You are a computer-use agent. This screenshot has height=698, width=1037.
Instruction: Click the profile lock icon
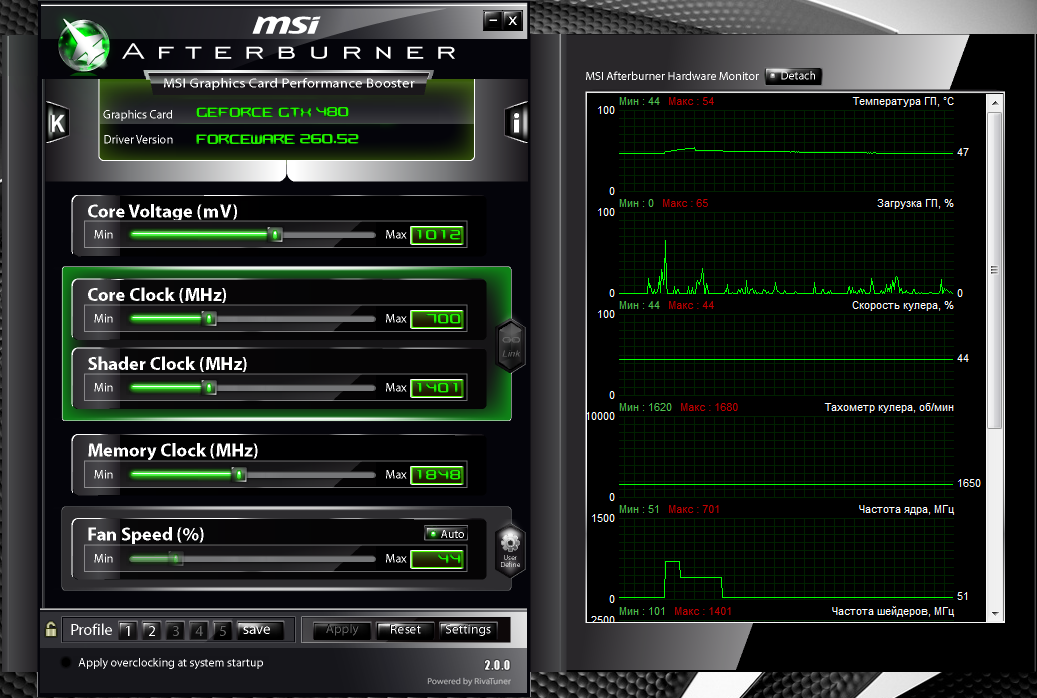51,629
